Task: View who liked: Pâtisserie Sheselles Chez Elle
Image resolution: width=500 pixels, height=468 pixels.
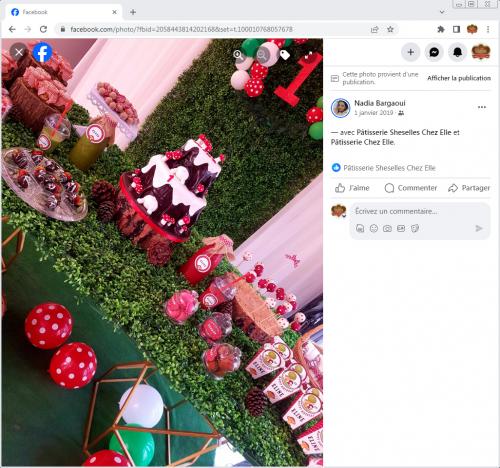Action: click(389, 168)
